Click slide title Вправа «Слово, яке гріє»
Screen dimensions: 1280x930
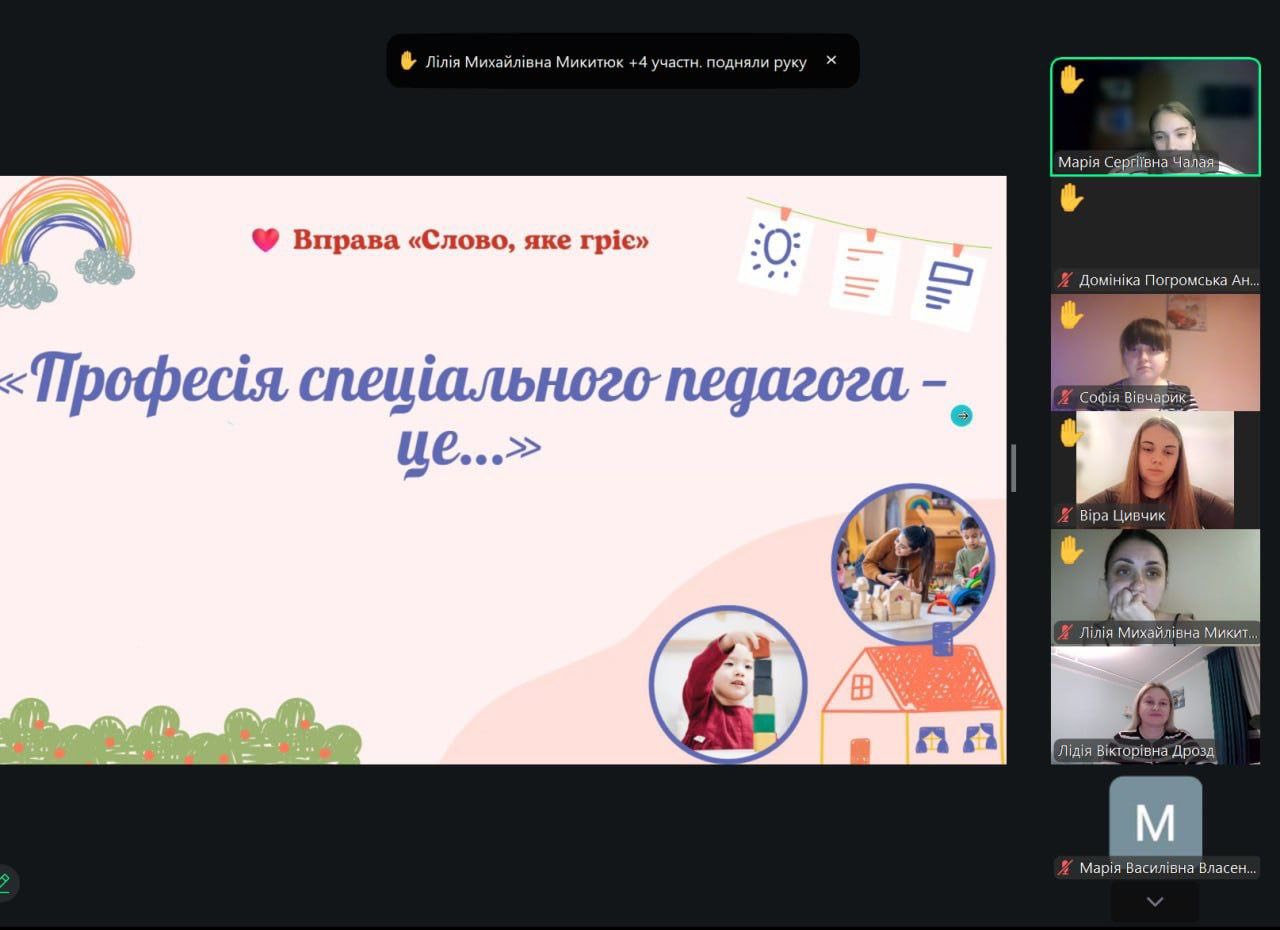[470, 240]
